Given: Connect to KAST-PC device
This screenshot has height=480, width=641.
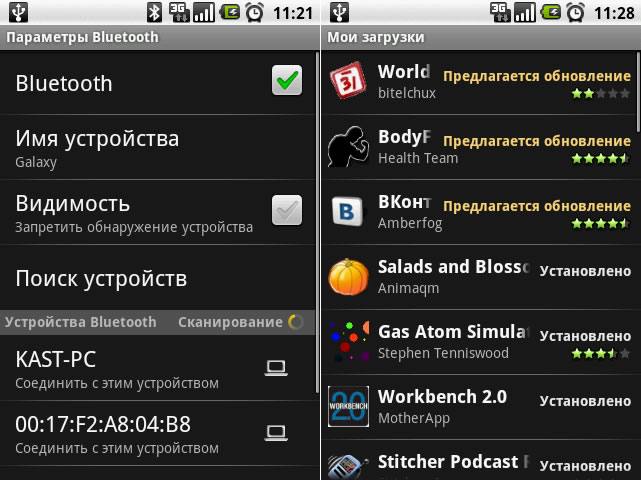Looking at the screenshot, I should point(158,368).
